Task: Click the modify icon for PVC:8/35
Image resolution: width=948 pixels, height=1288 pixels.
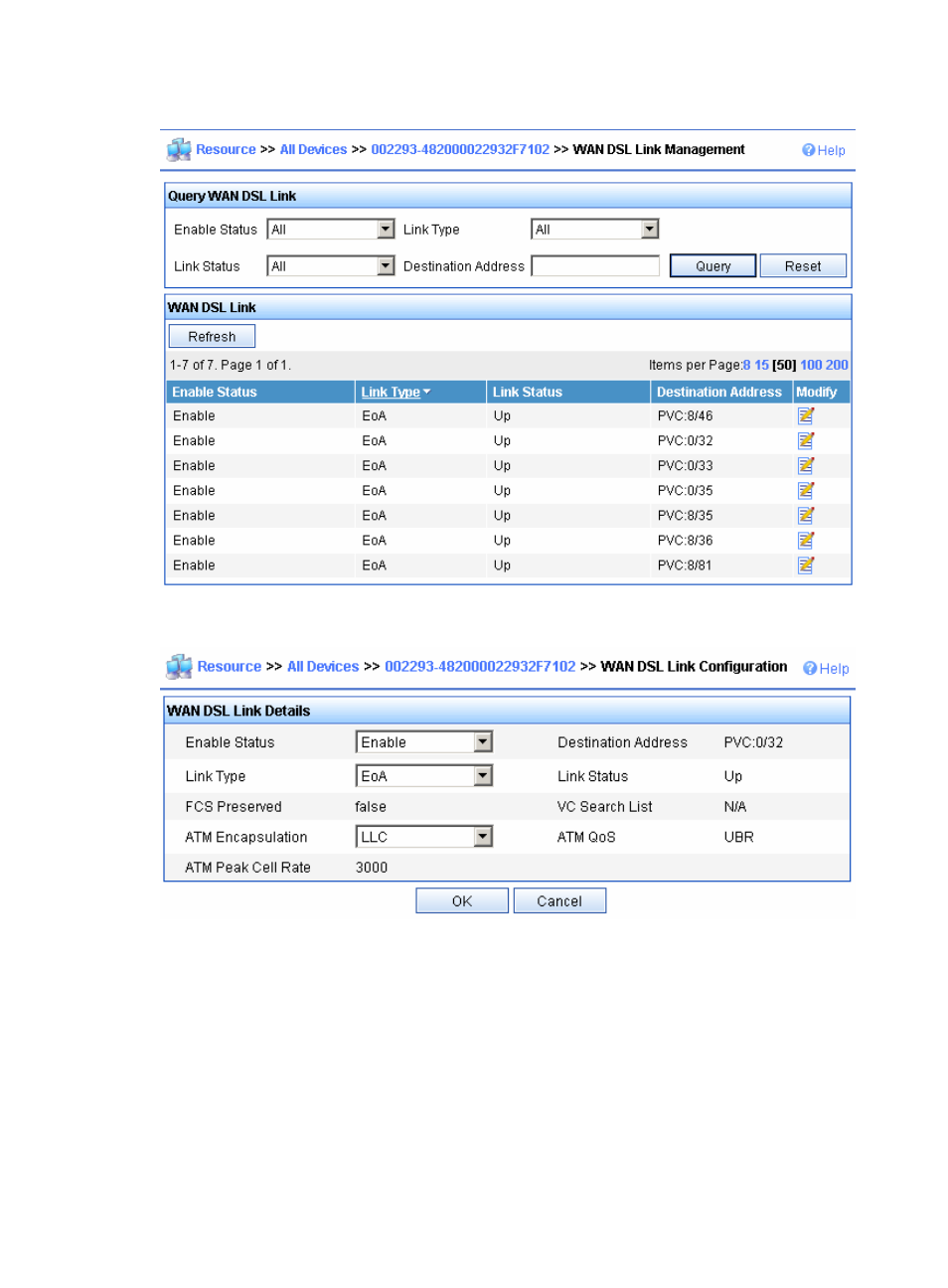Action: point(806,515)
